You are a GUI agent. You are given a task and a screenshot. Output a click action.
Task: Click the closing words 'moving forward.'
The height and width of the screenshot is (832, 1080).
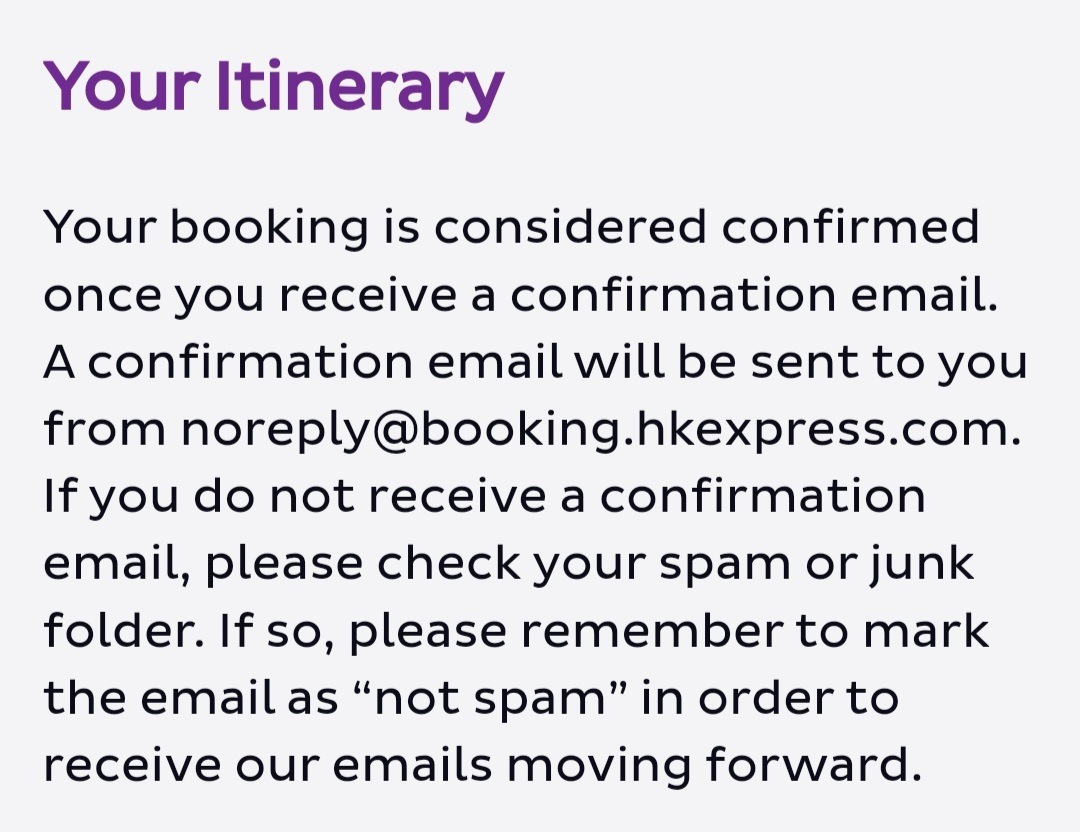714,767
